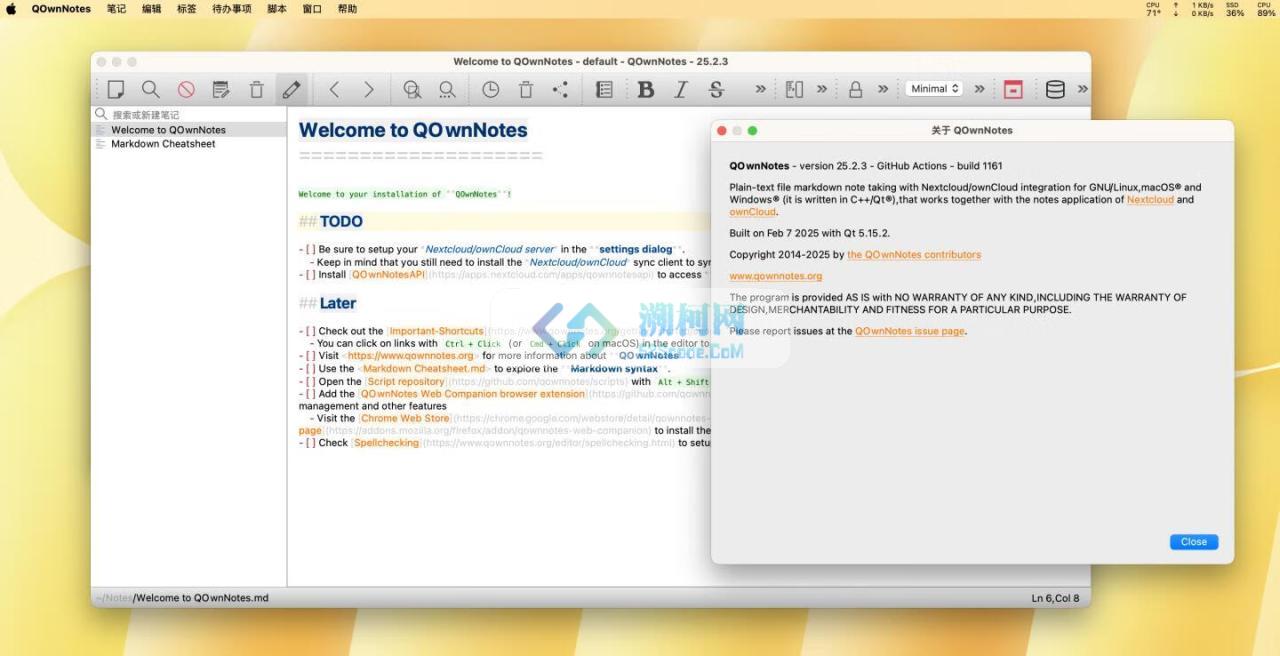Open the QOwnNotes contributors link

coord(914,255)
